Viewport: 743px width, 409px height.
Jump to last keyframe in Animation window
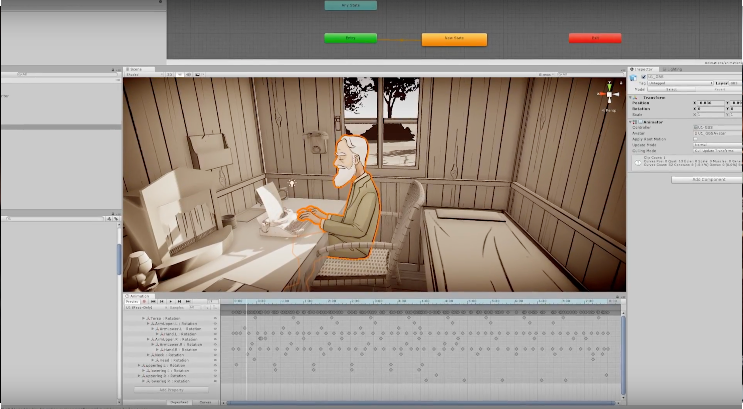click(x=188, y=301)
